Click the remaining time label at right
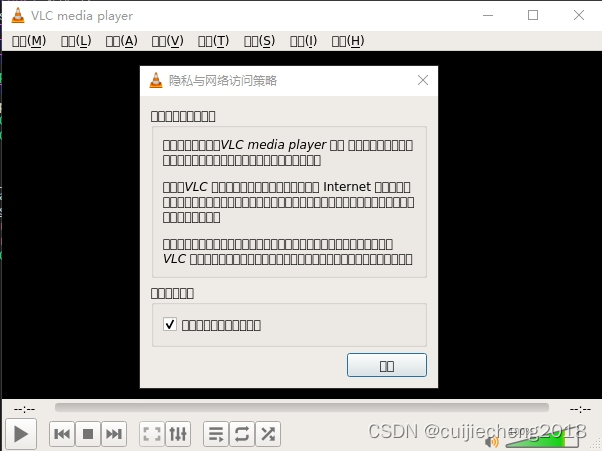This screenshot has height=451, width=602. 580,410
